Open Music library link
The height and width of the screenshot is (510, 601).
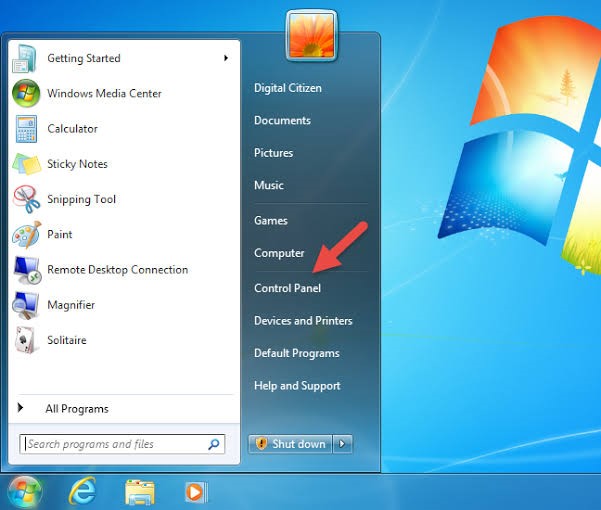(x=269, y=185)
